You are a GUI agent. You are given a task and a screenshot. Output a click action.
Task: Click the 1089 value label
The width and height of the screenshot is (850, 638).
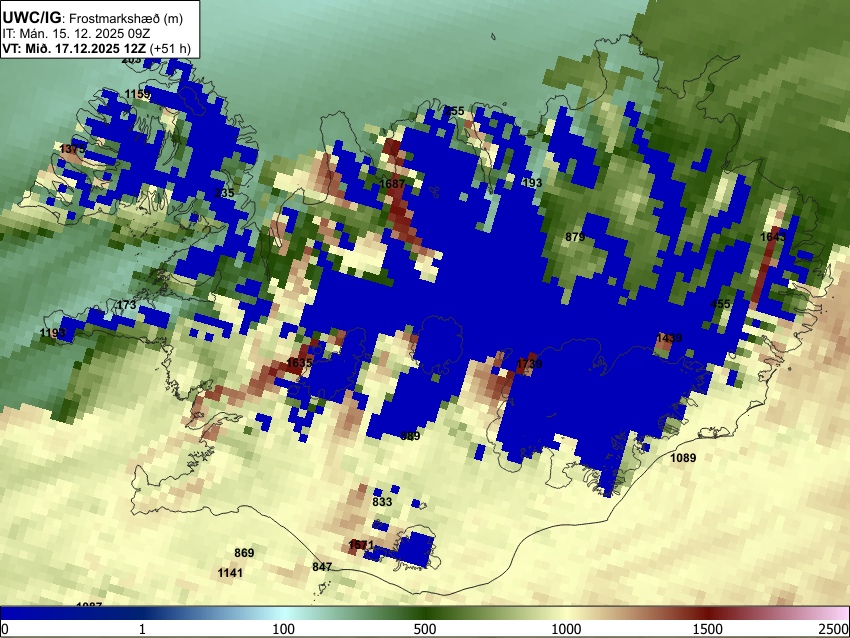coord(683,457)
